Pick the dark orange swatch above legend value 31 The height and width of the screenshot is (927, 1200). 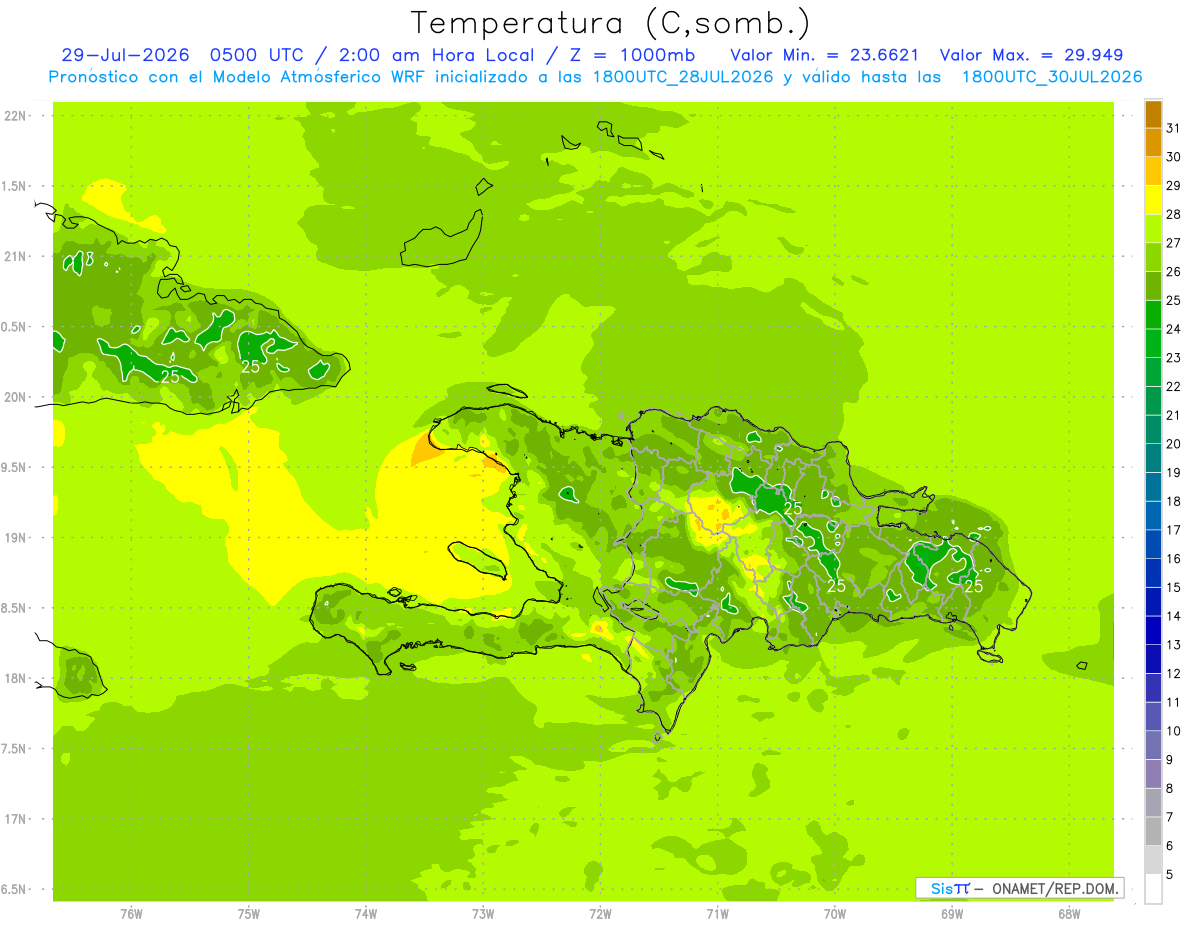click(1153, 114)
